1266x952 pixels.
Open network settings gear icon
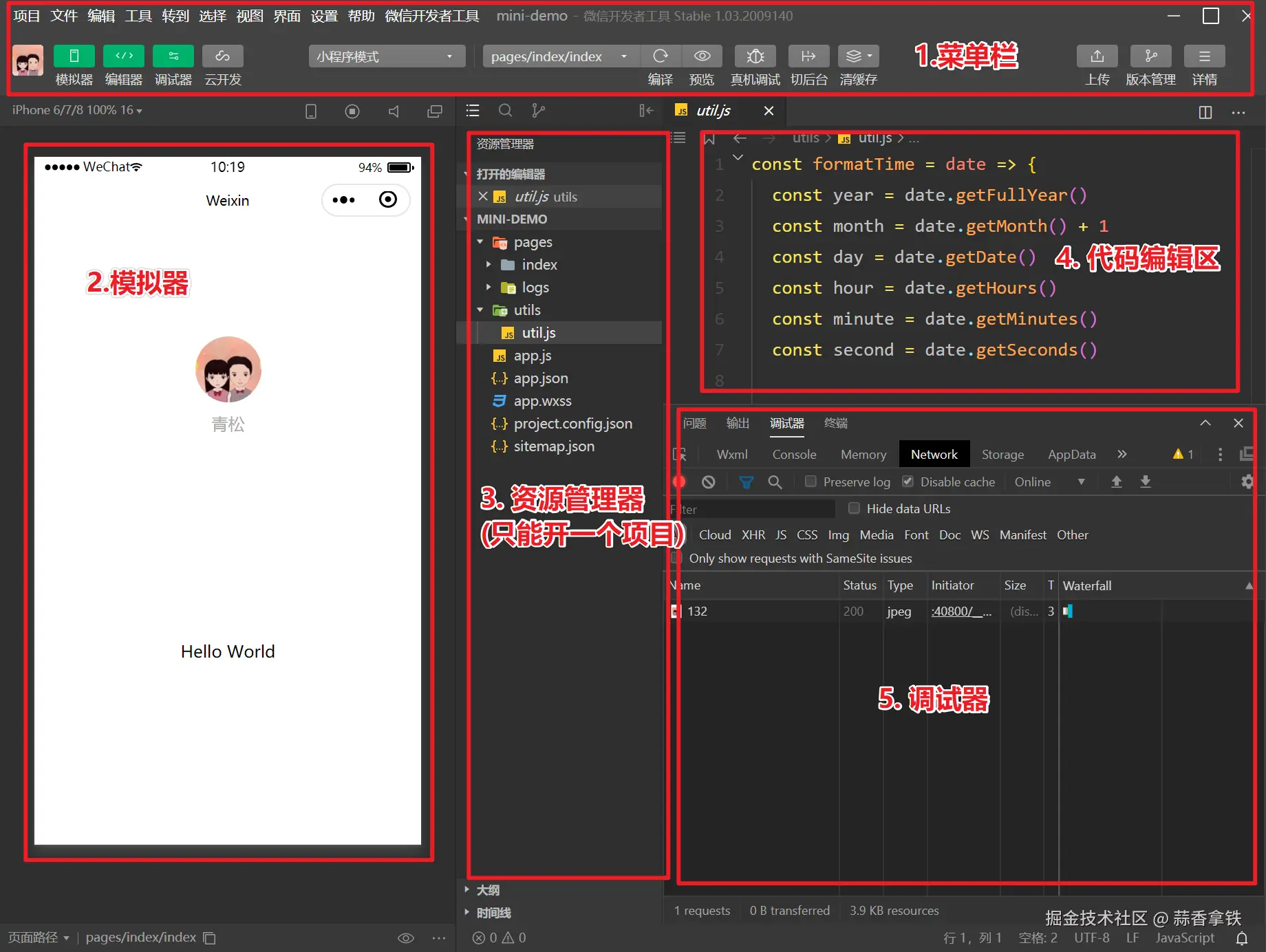point(1247,482)
